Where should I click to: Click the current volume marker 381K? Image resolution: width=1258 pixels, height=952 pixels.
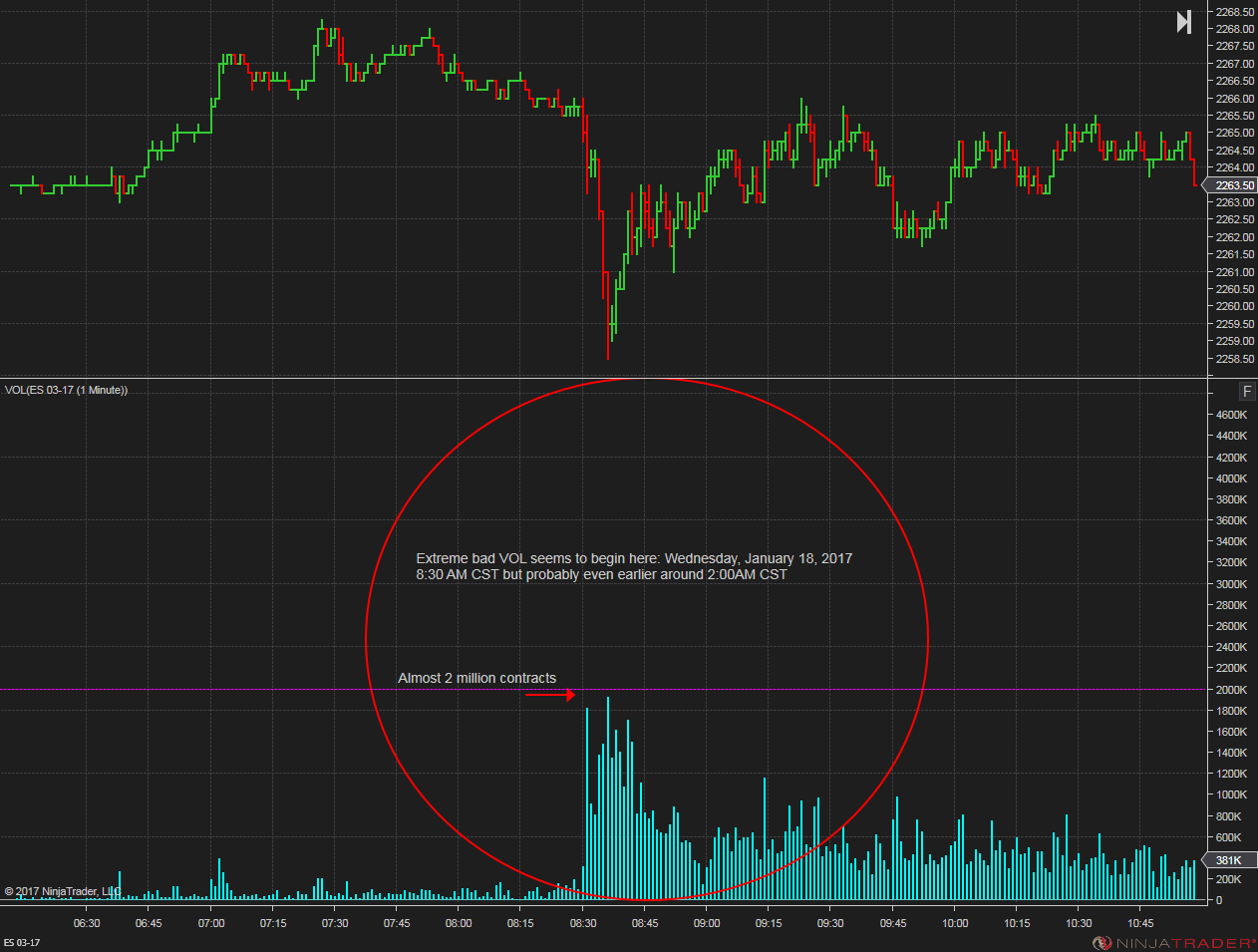[1230, 860]
